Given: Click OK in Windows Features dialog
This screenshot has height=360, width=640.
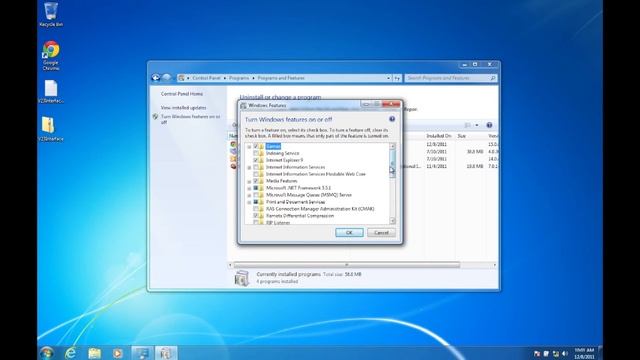Looking at the screenshot, I should coord(349,232).
